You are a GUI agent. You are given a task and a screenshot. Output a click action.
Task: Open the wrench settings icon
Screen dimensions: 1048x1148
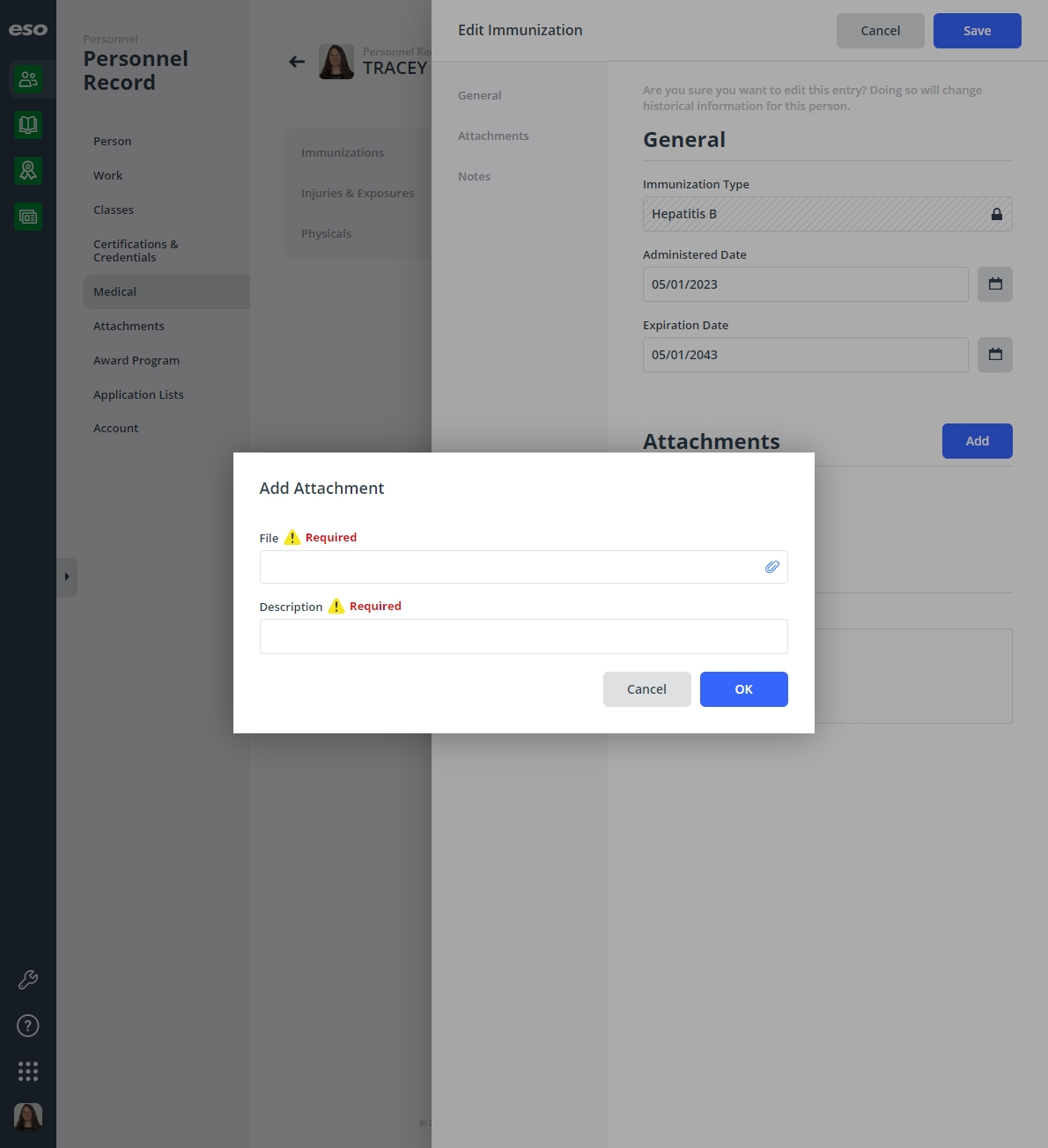tap(28, 980)
